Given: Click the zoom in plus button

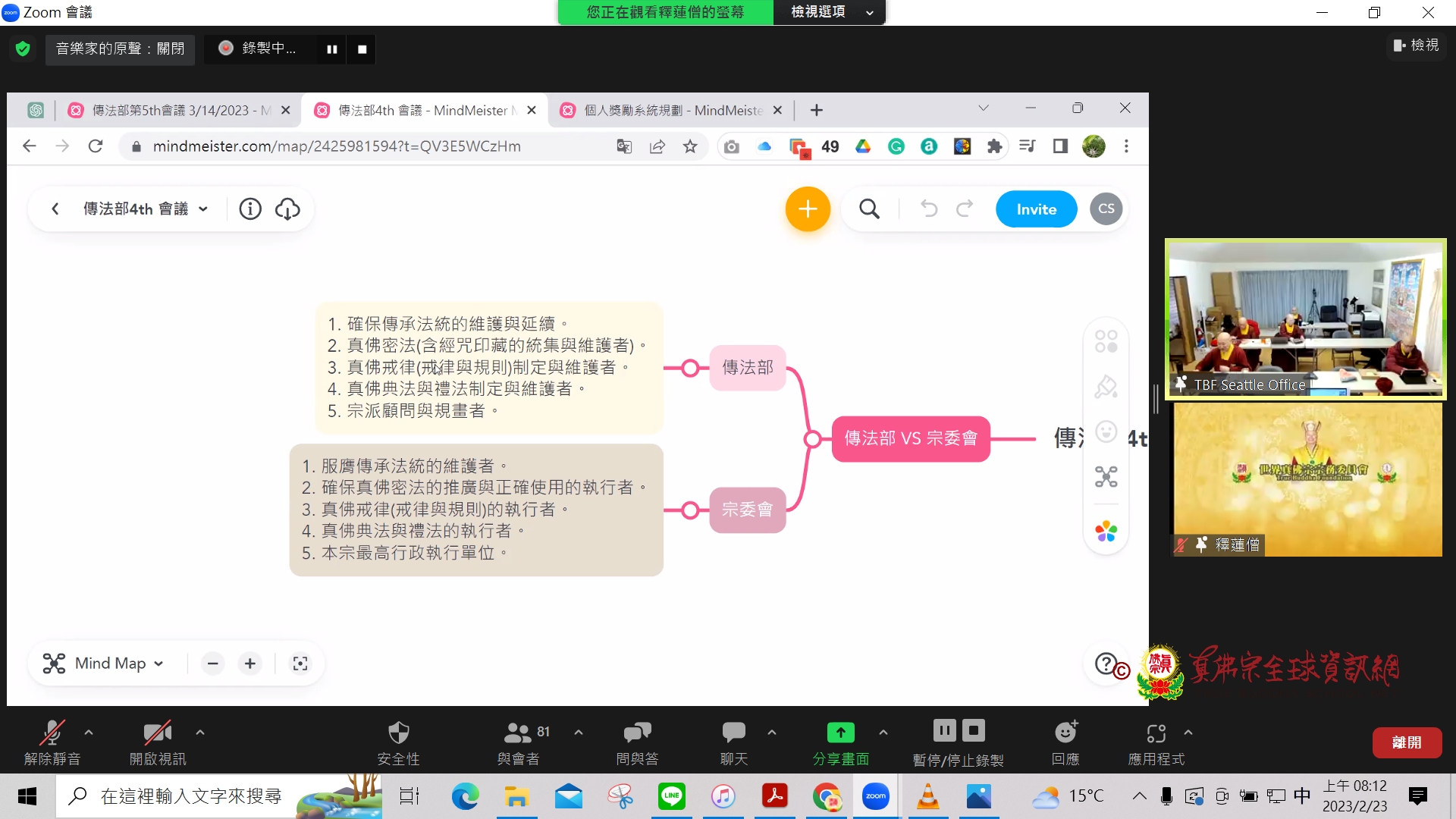Looking at the screenshot, I should [250, 664].
